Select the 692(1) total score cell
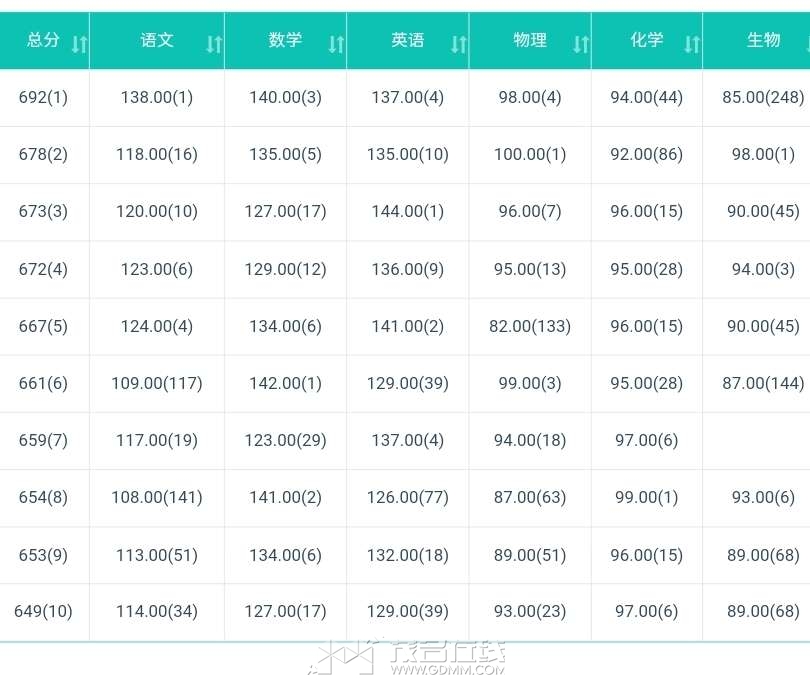This screenshot has width=810, height=680. 43,97
